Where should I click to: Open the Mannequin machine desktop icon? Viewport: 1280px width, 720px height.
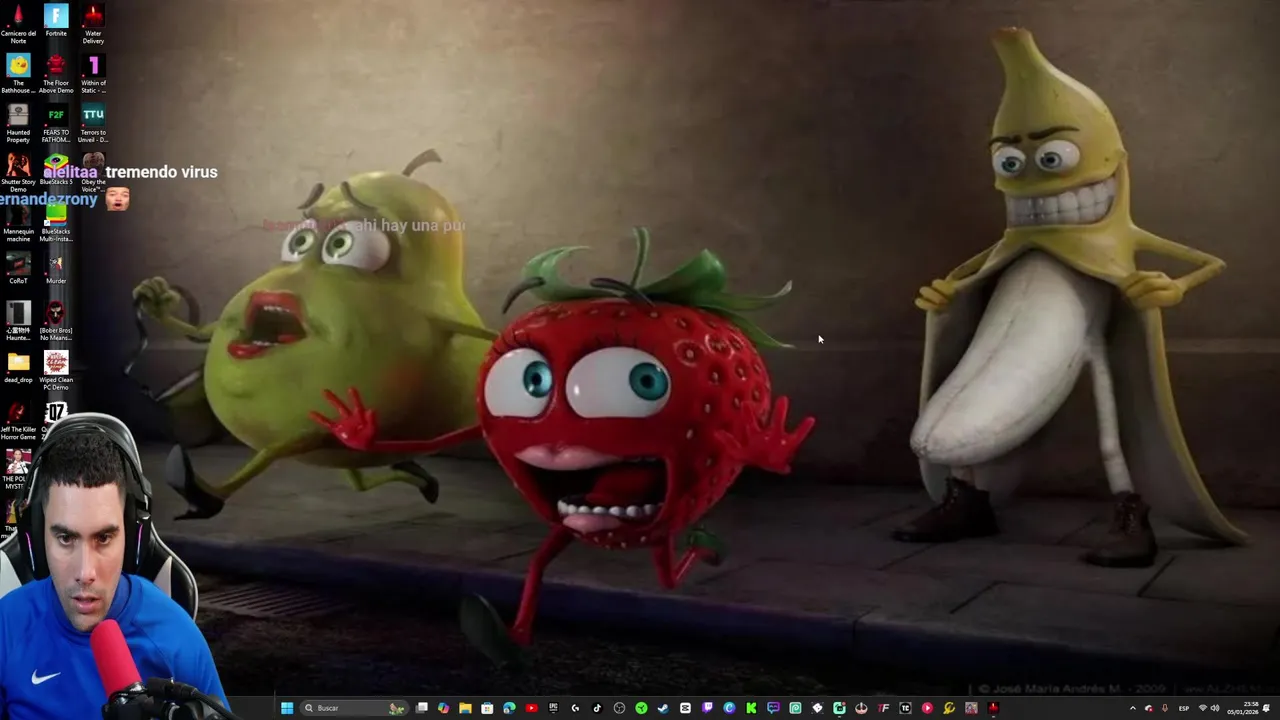point(18,222)
